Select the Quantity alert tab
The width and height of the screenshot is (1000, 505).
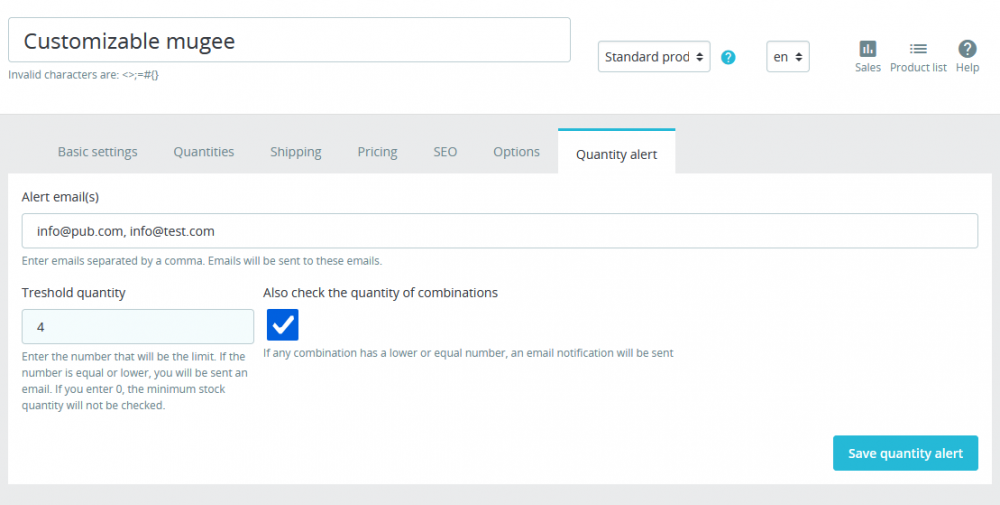click(x=616, y=154)
